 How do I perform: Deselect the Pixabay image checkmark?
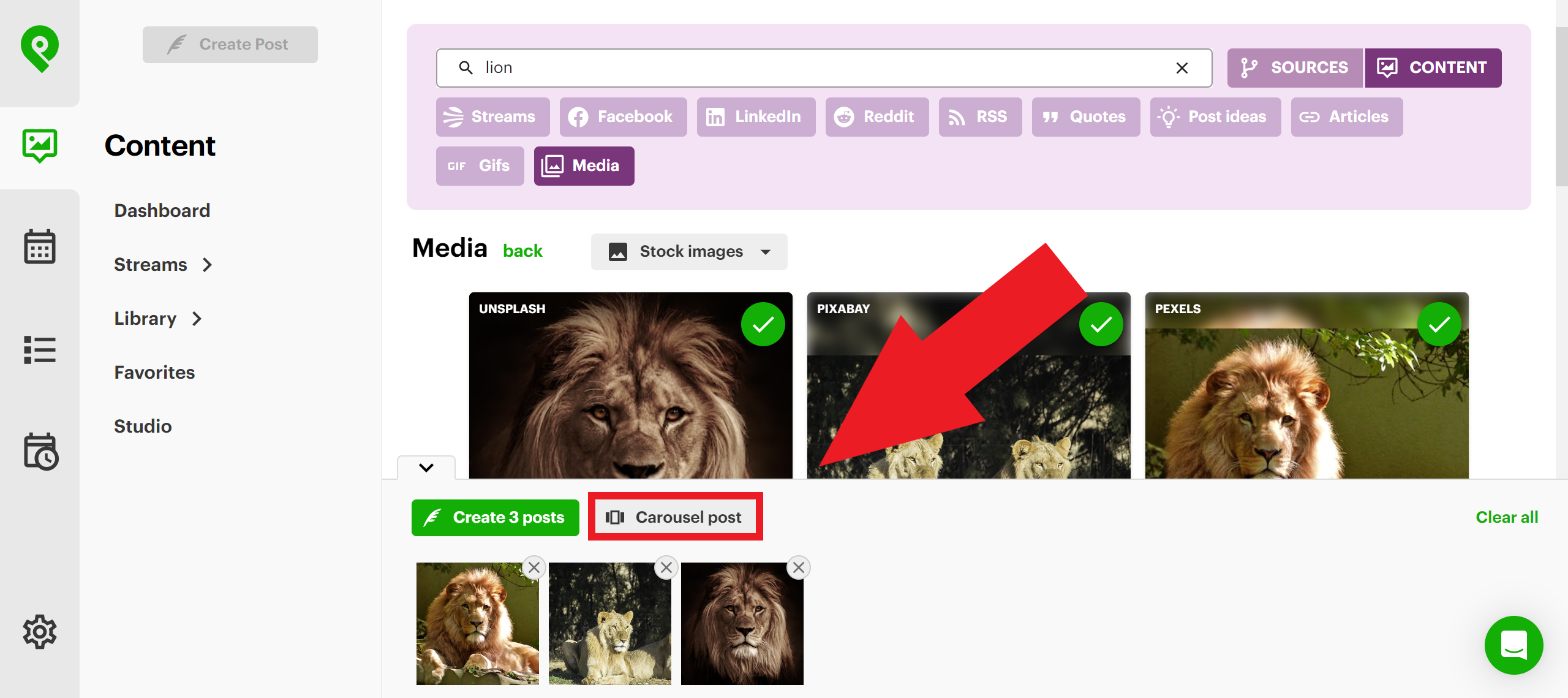pyautogui.click(x=1101, y=324)
